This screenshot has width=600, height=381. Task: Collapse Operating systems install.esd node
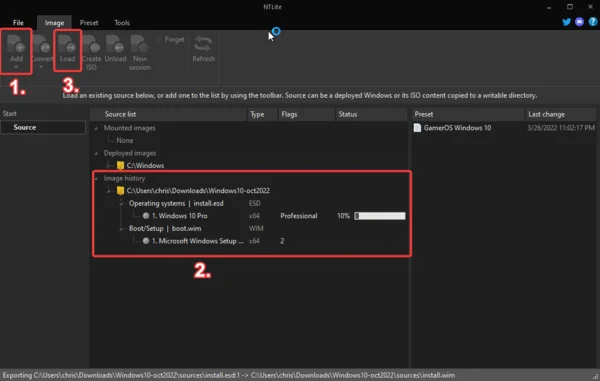tap(121, 204)
